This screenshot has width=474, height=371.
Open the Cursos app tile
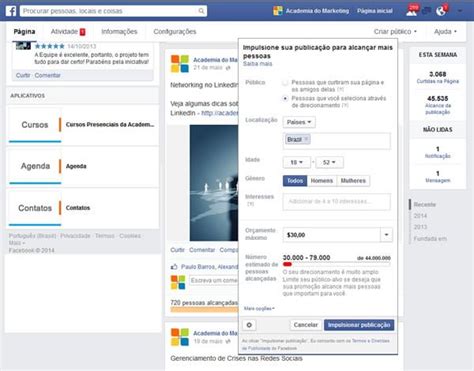pos(35,125)
